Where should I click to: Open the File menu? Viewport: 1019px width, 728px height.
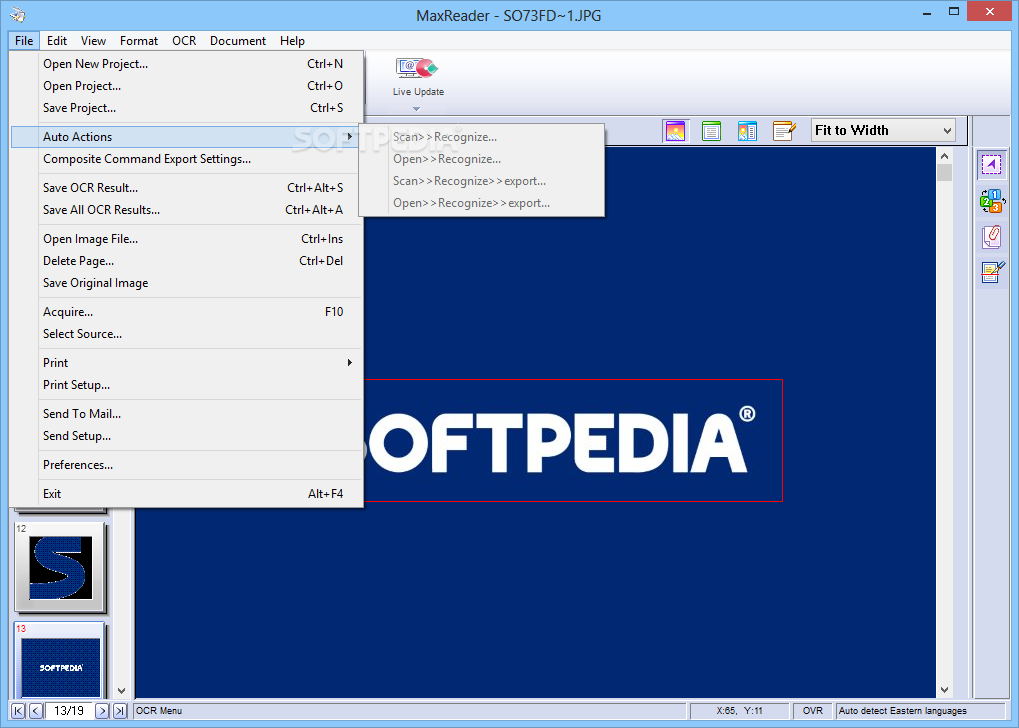(24, 41)
